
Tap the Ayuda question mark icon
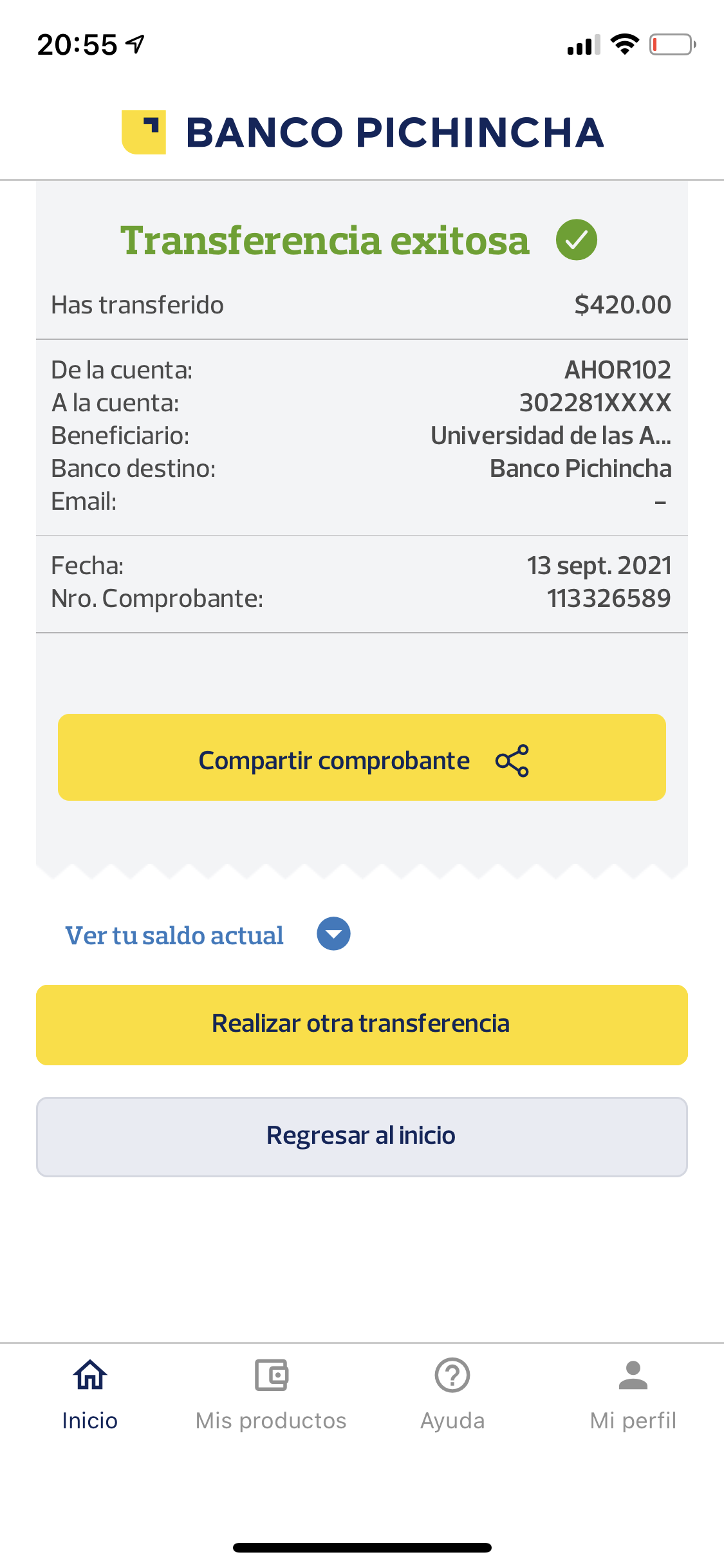pos(452,1376)
